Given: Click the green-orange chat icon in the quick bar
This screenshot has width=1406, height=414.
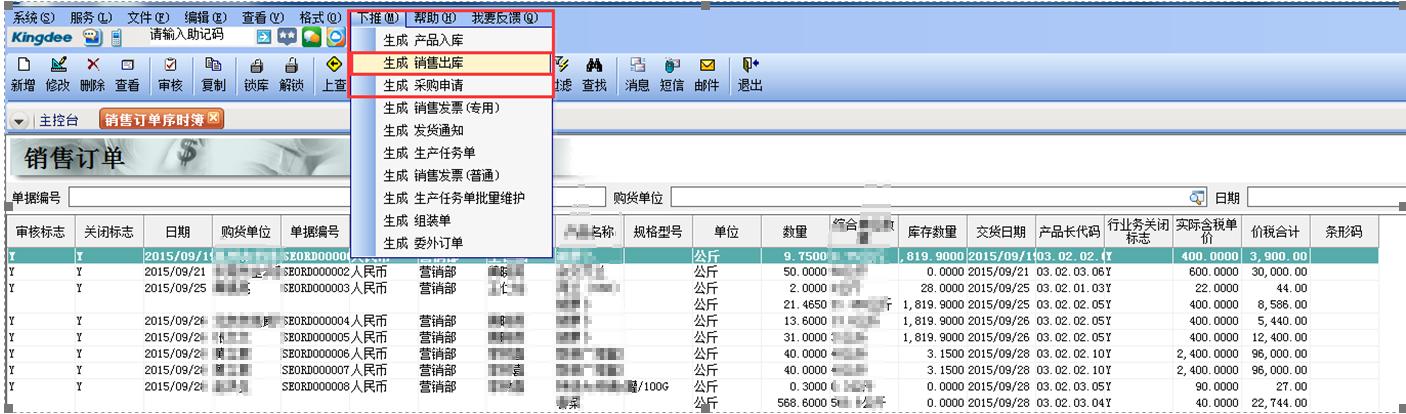Looking at the screenshot, I should click(311, 37).
